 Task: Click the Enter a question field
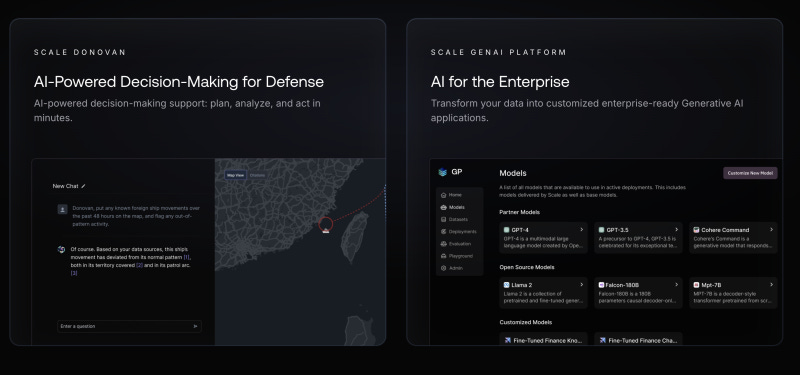point(129,327)
